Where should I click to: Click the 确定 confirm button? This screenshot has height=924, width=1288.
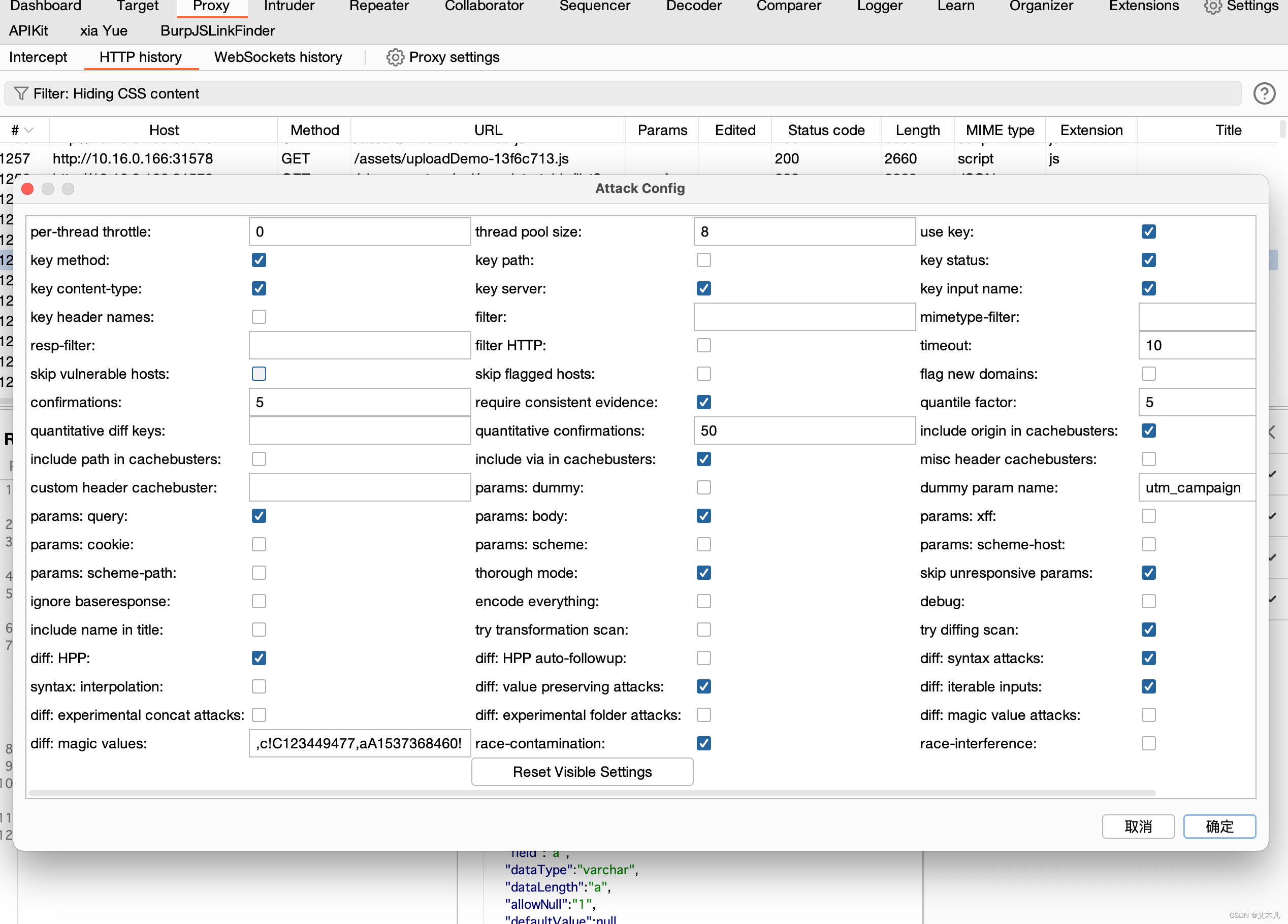[x=1219, y=827]
